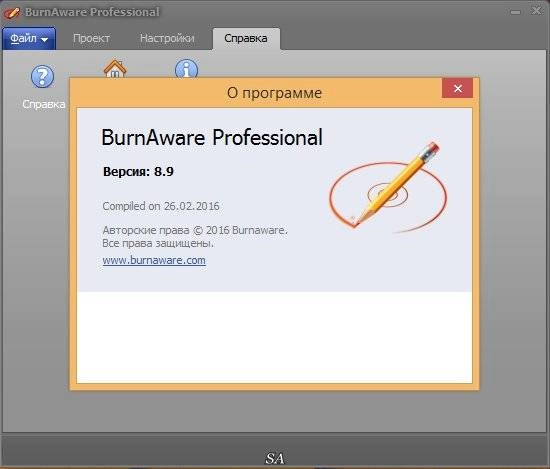Click the blue question mark Справка icon

42,76
